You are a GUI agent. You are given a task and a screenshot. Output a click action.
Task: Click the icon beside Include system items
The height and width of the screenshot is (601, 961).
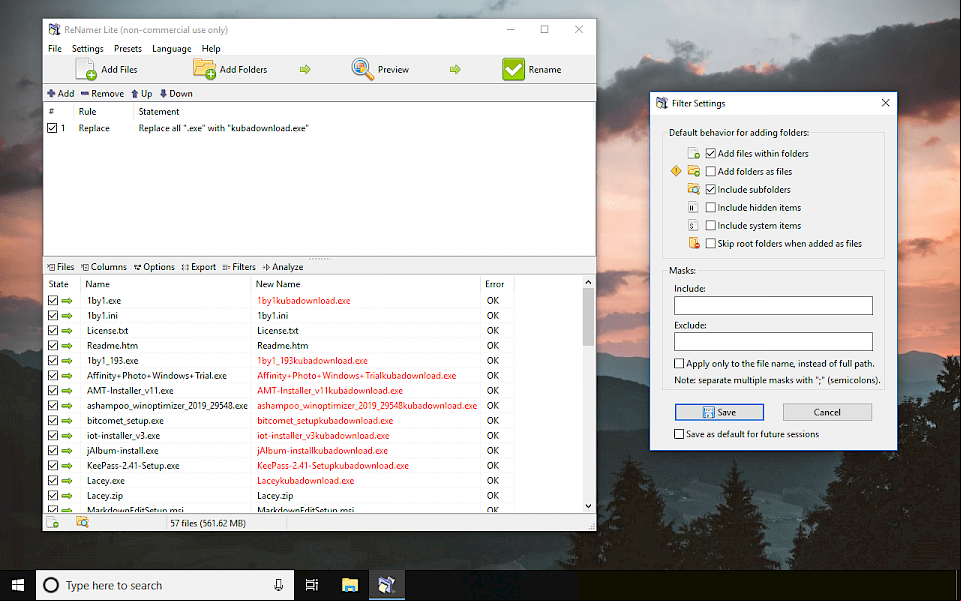pos(693,225)
